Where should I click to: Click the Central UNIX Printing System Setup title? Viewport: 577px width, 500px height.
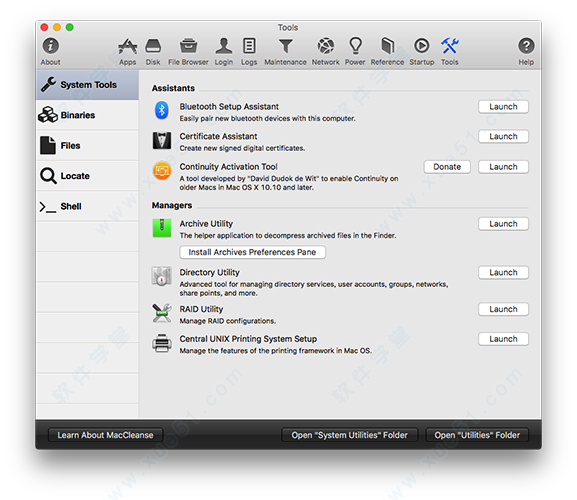tap(248, 339)
